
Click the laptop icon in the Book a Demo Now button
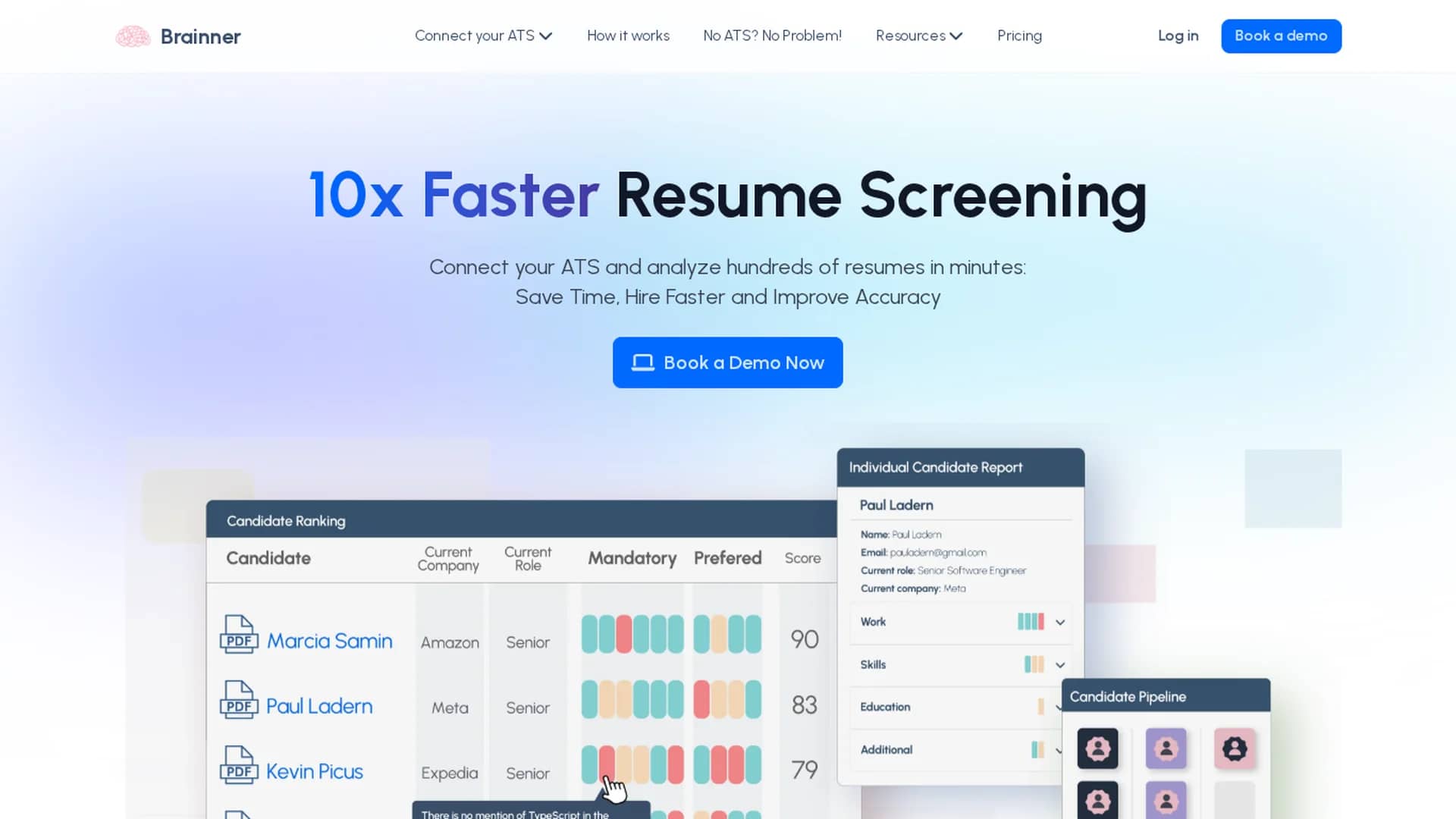click(643, 363)
